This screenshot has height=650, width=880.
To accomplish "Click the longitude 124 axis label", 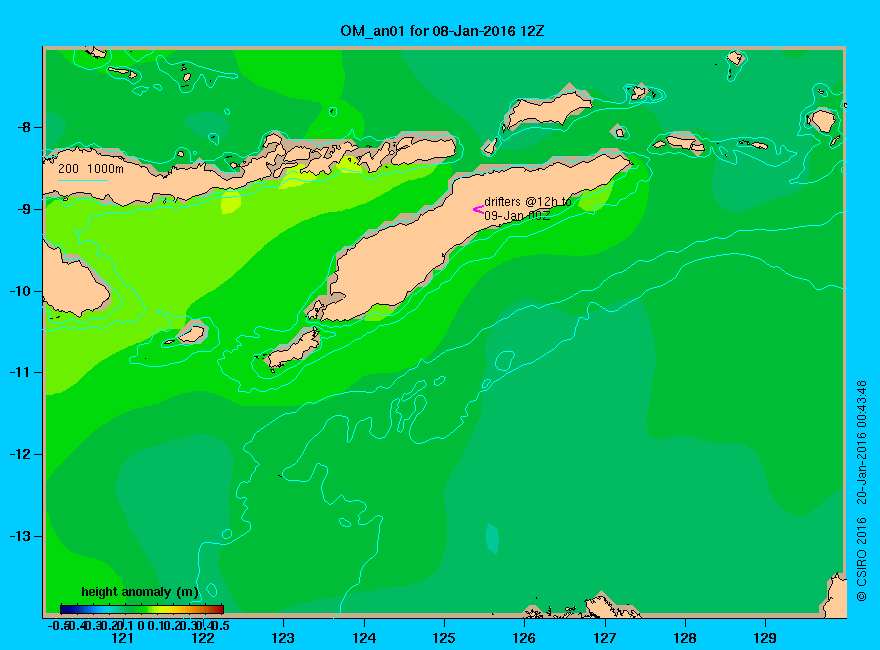I will [364, 638].
